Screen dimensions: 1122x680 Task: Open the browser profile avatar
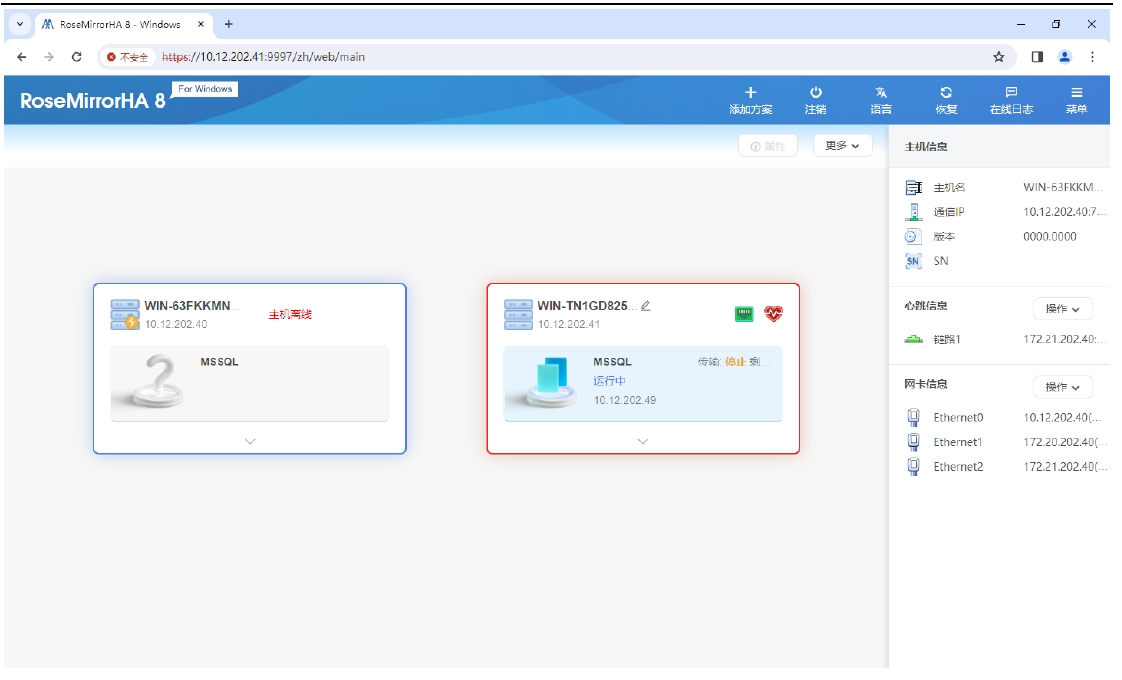[x=1065, y=57]
